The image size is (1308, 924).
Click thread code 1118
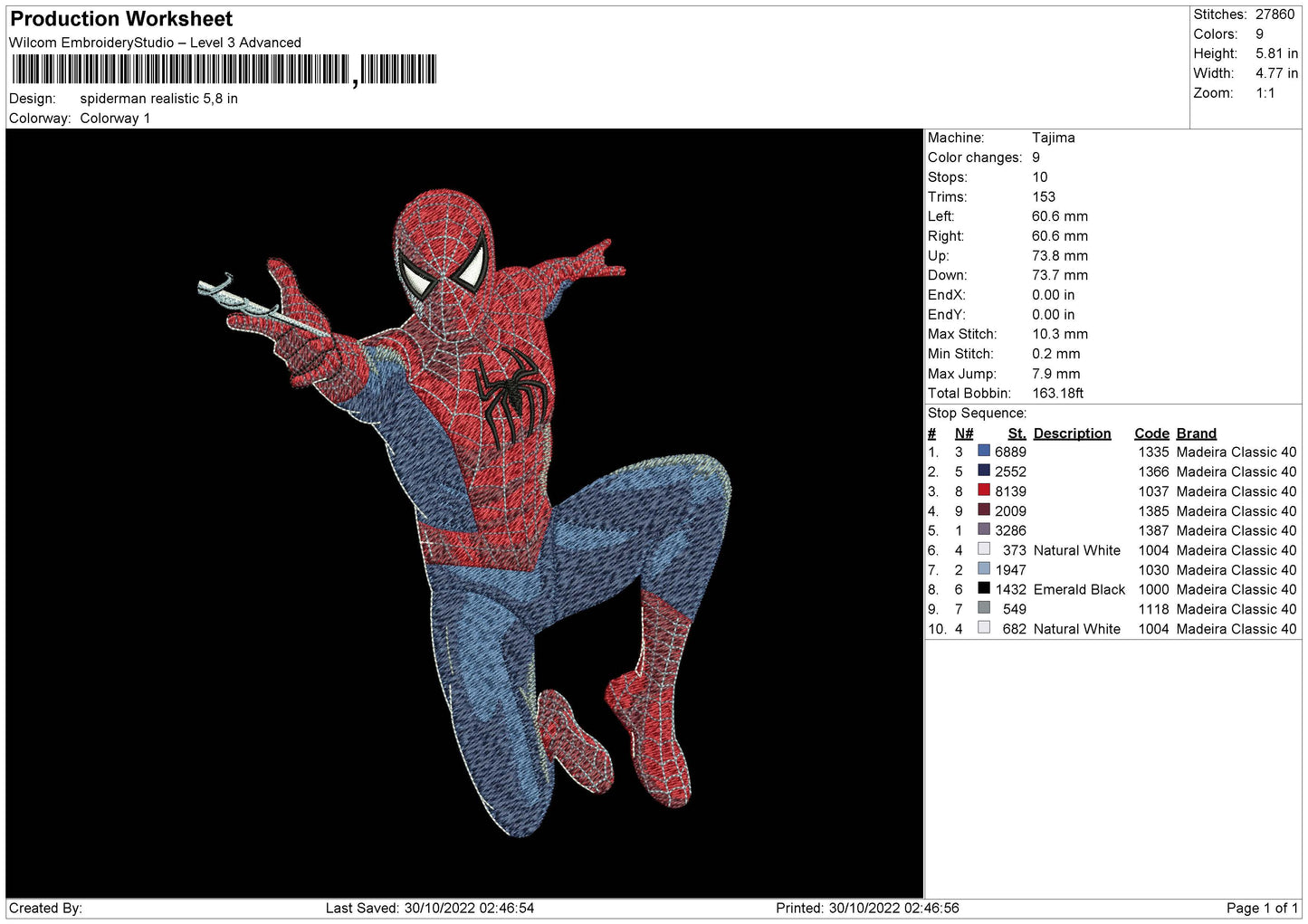pyautogui.click(x=1153, y=609)
